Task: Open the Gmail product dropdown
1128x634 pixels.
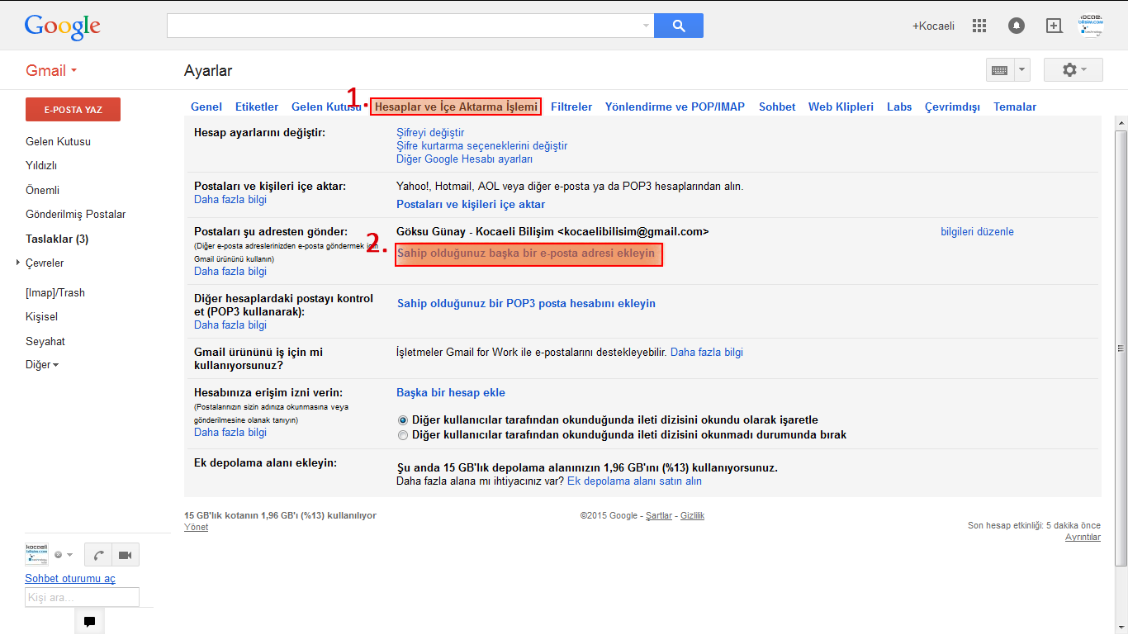Action: [x=51, y=71]
